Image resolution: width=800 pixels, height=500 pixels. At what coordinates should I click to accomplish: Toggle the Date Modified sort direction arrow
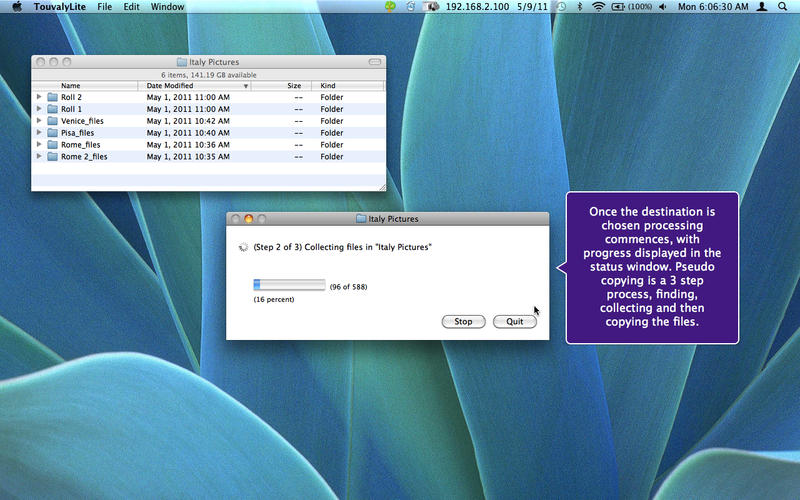point(245,86)
